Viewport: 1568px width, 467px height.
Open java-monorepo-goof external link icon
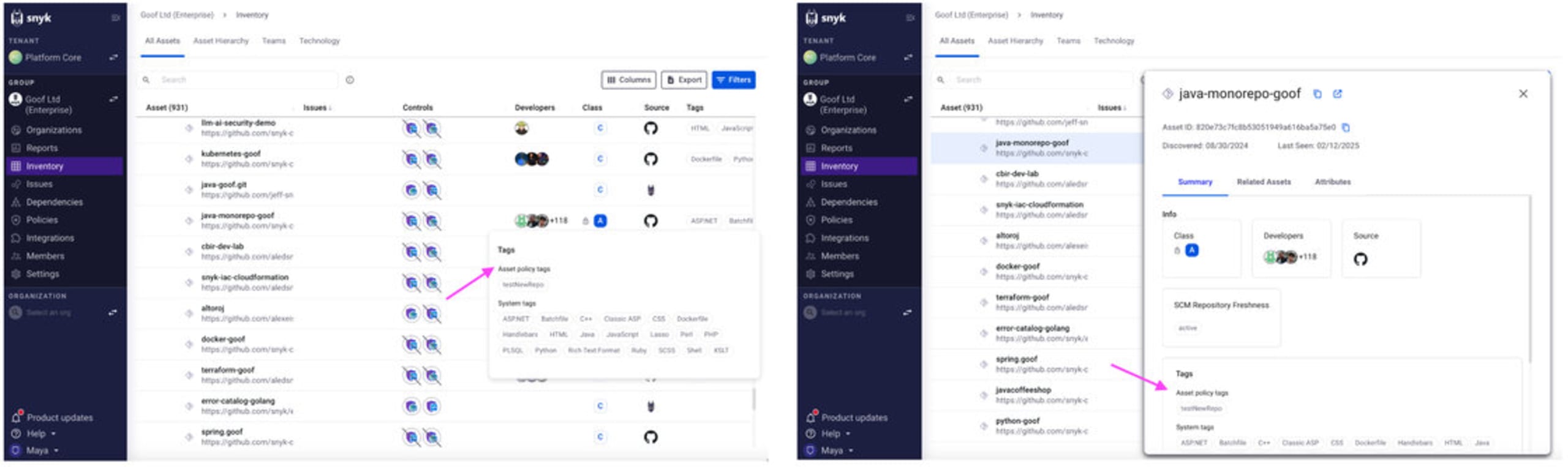click(1337, 94)
